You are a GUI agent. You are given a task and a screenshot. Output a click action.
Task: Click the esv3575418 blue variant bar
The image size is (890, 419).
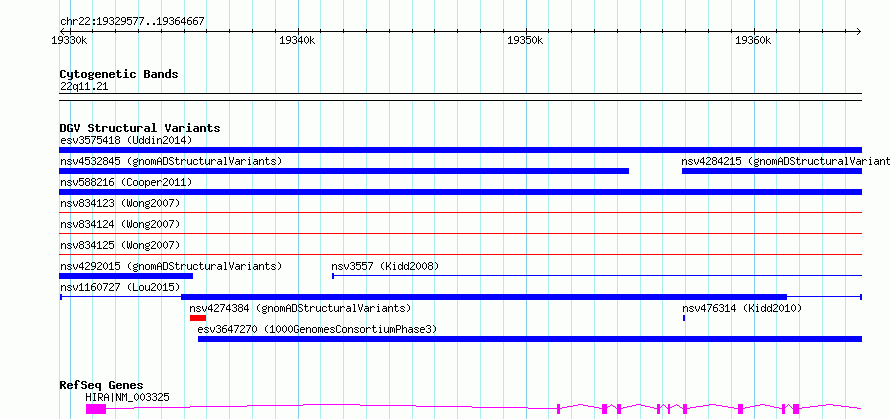click(x=460, y=150)
